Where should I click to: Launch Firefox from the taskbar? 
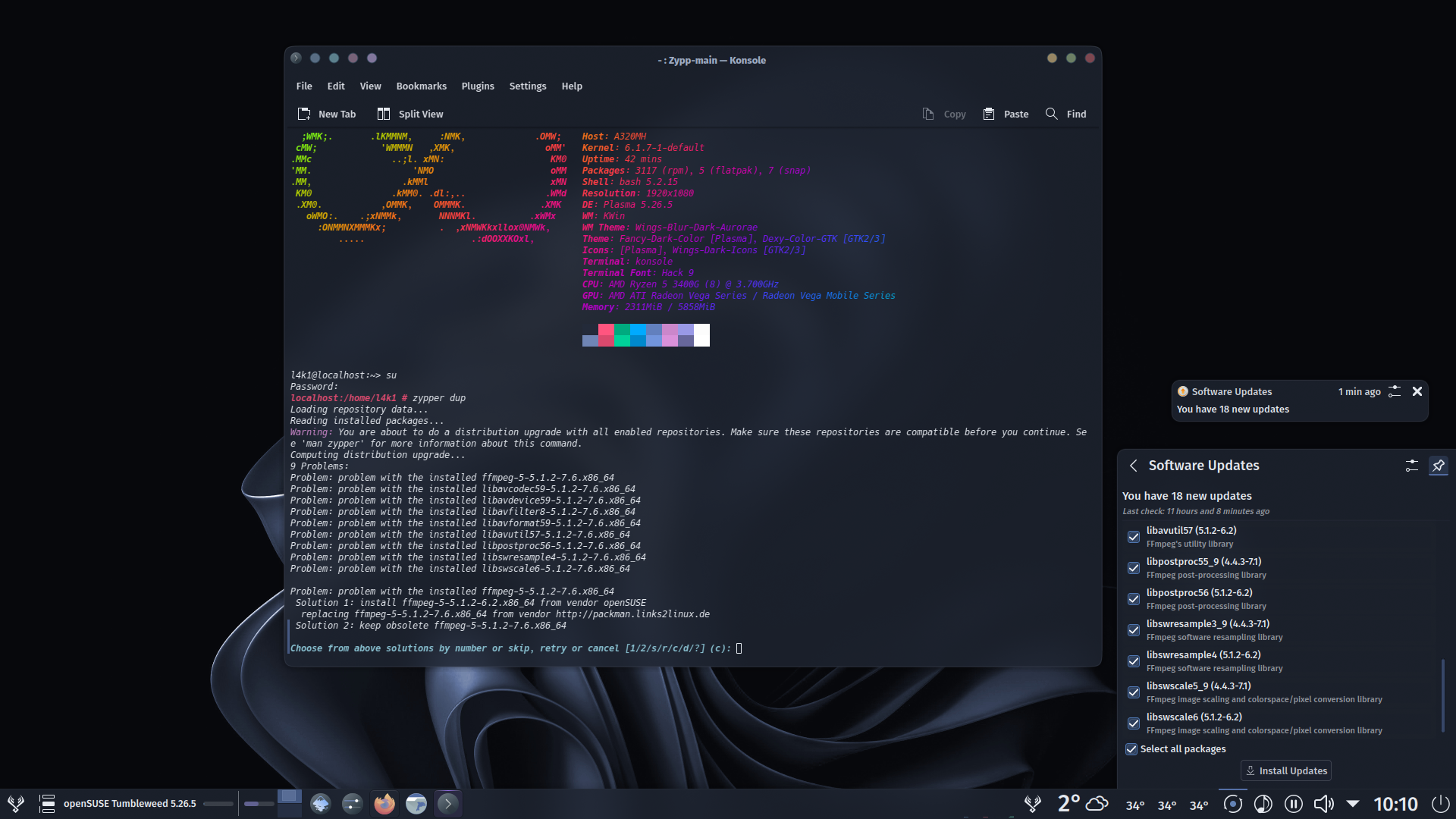click(x=384, y=803)
